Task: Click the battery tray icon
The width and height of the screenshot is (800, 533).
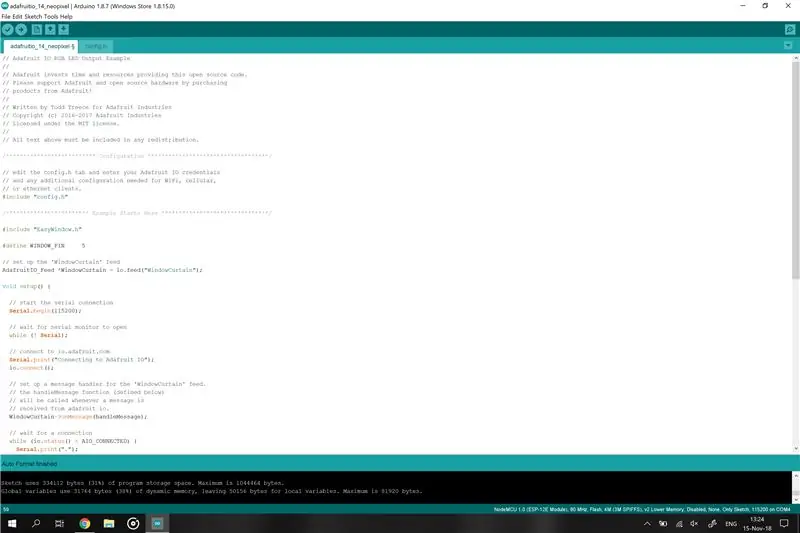Action: (663, 524)
